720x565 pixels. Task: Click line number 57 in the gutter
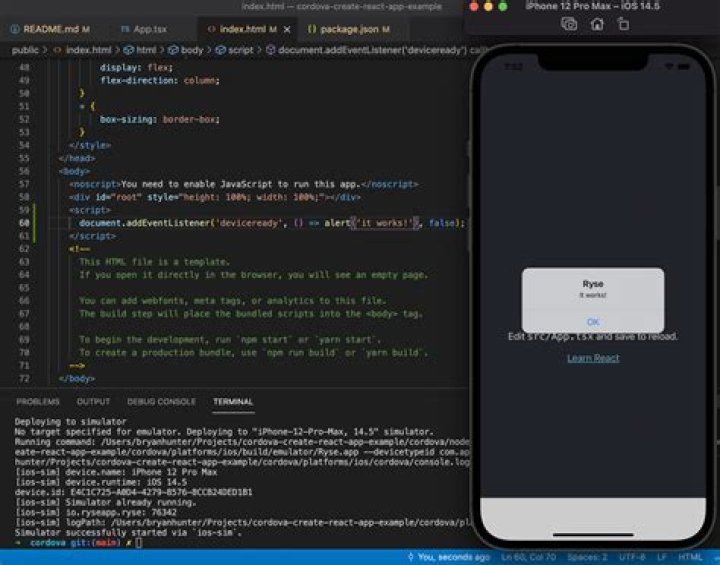[24, 184]
